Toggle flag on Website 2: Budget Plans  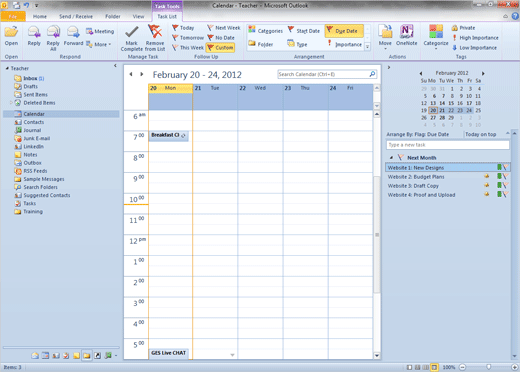pos(505,176)
